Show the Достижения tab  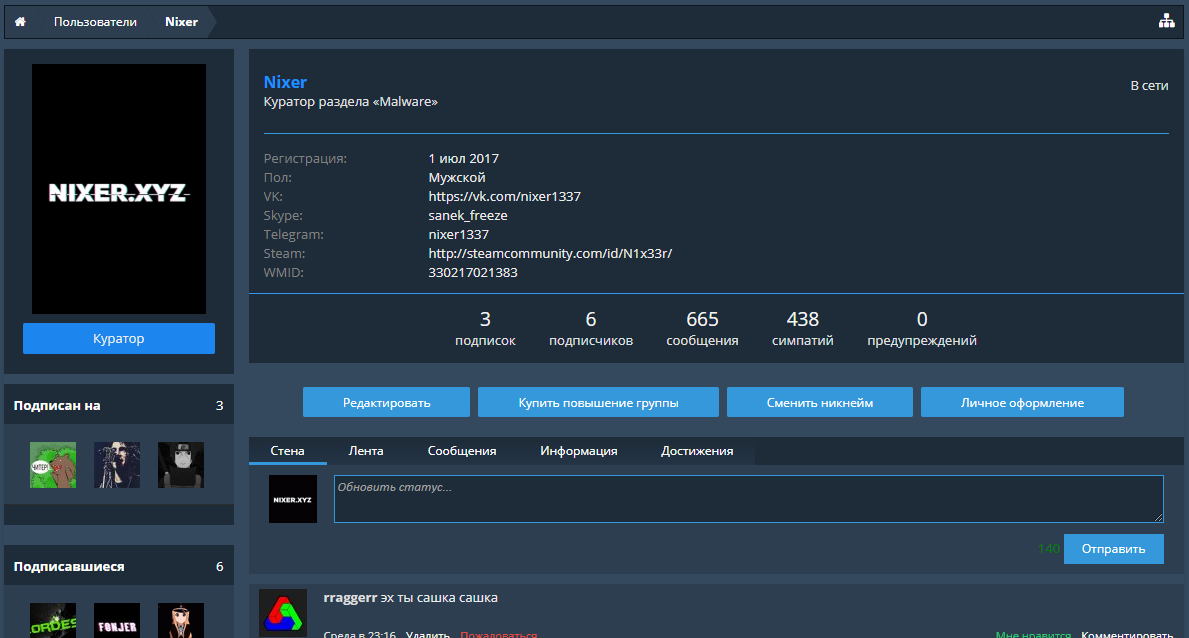(697, 451)
